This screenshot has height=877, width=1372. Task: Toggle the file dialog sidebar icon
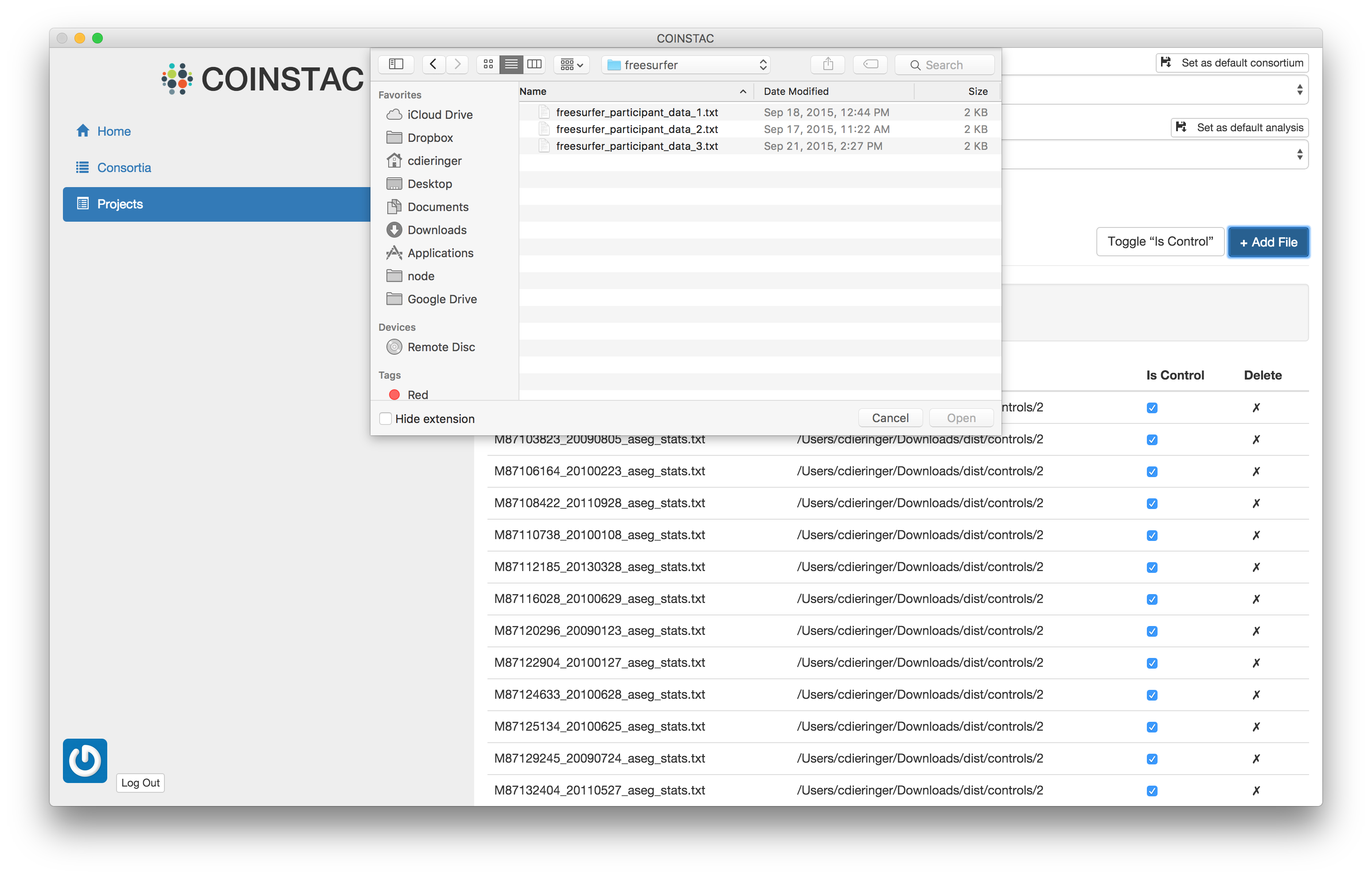tap(396, 64)
